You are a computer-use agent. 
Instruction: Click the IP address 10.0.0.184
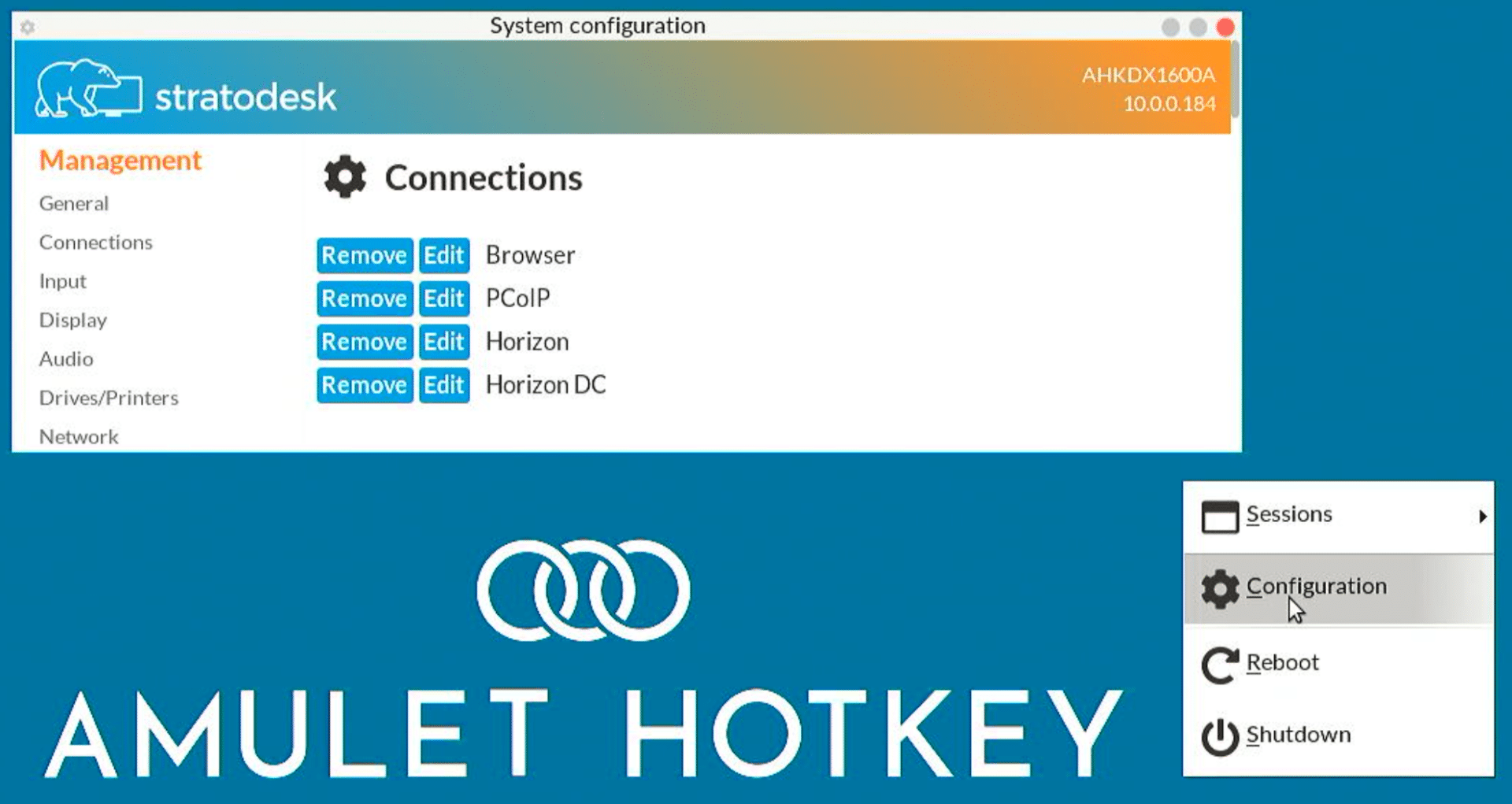click(1169, 103)
